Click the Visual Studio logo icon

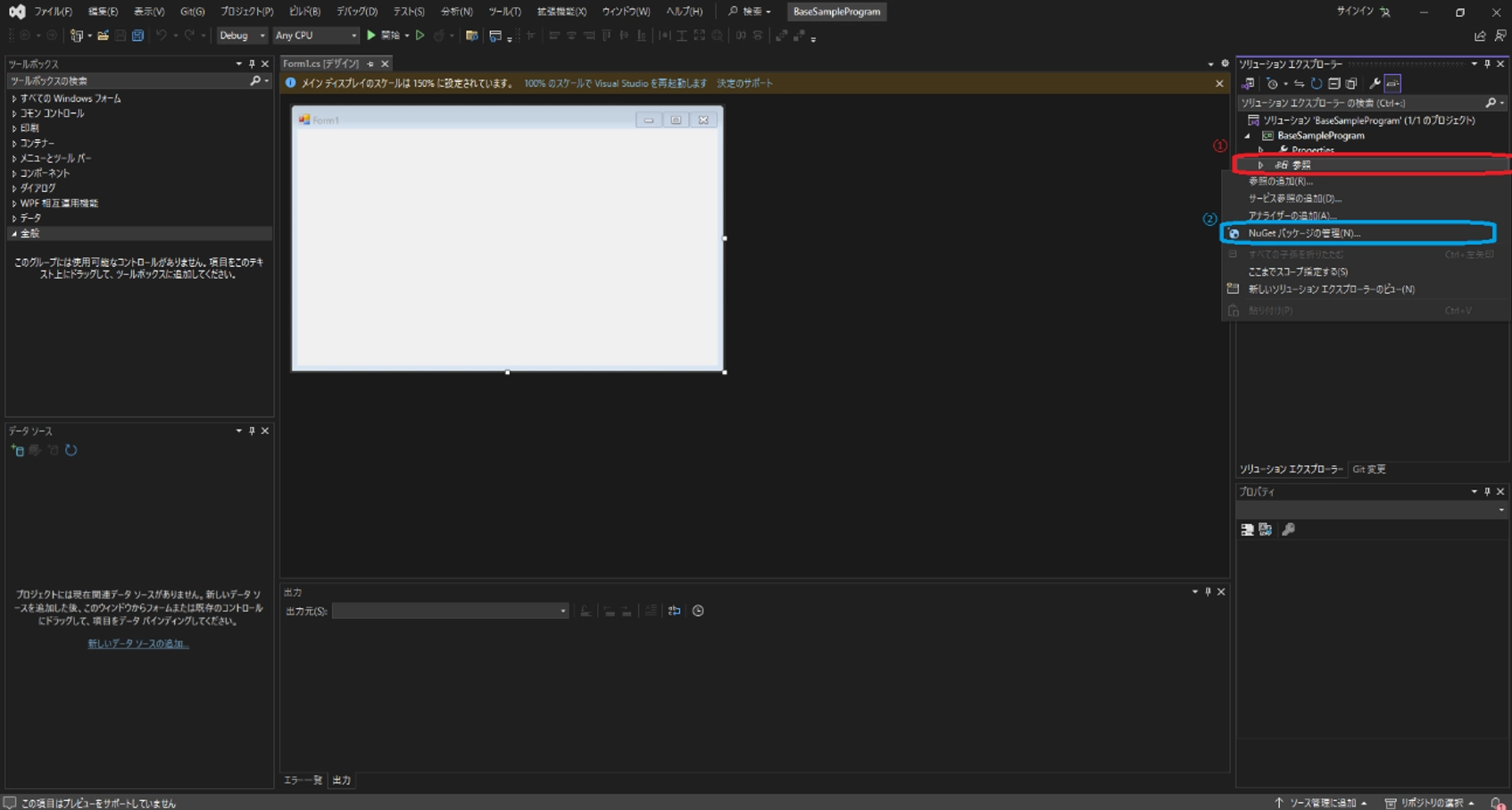coord(16,12)
